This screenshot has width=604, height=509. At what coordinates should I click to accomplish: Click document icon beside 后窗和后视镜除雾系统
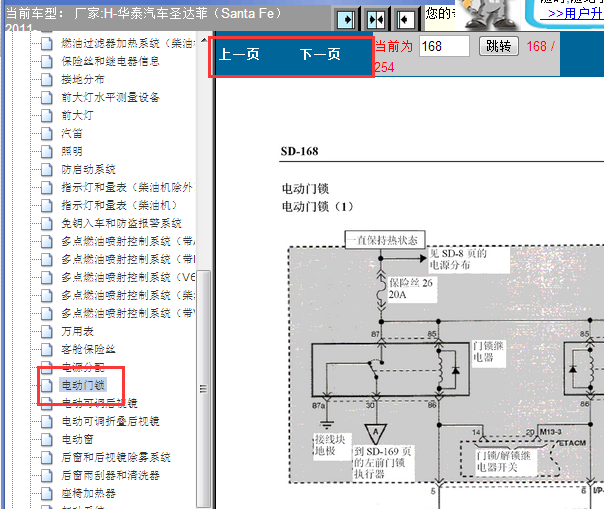pos(47,457)
